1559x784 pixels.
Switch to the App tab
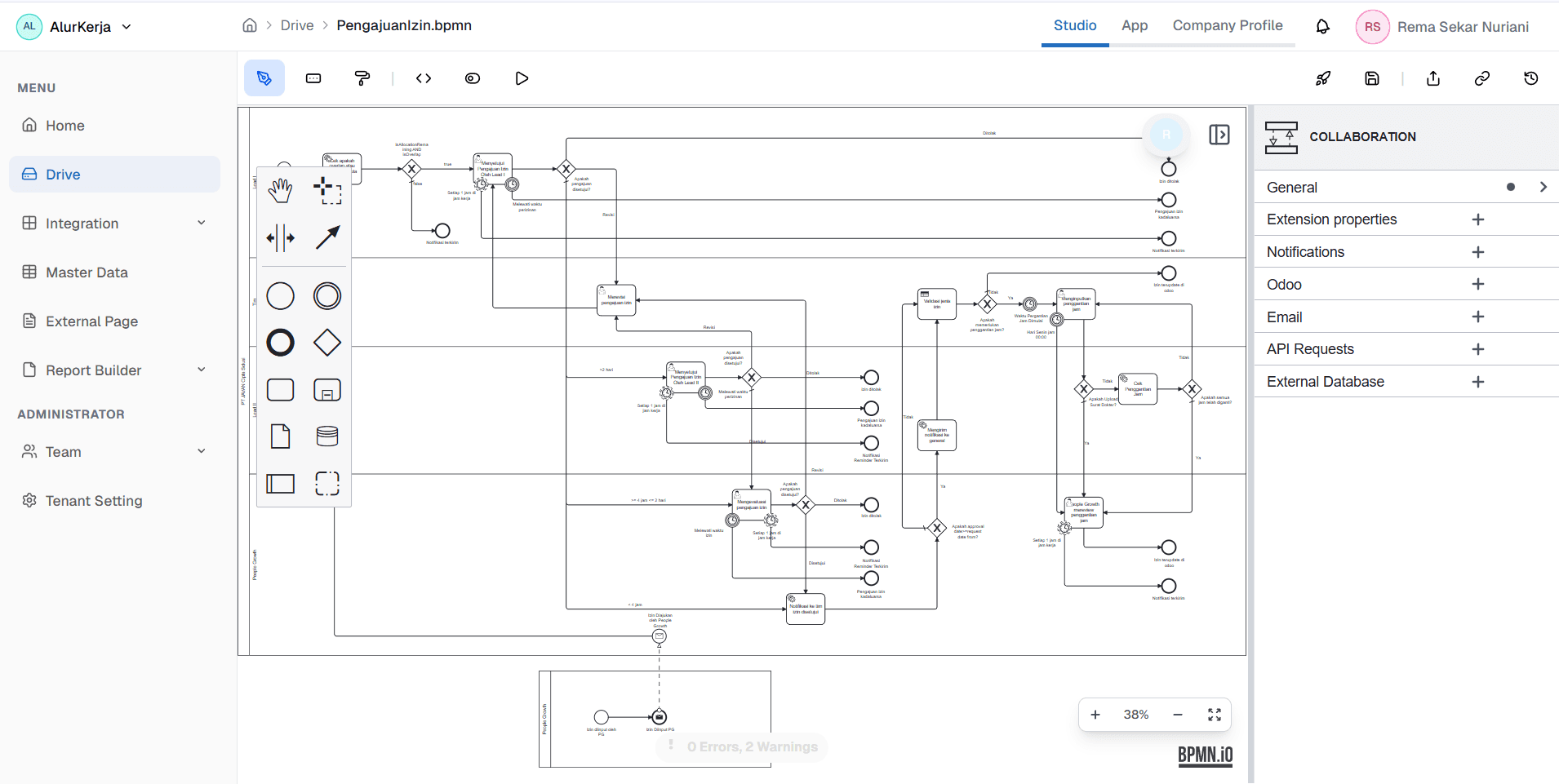coord(1135,25)
